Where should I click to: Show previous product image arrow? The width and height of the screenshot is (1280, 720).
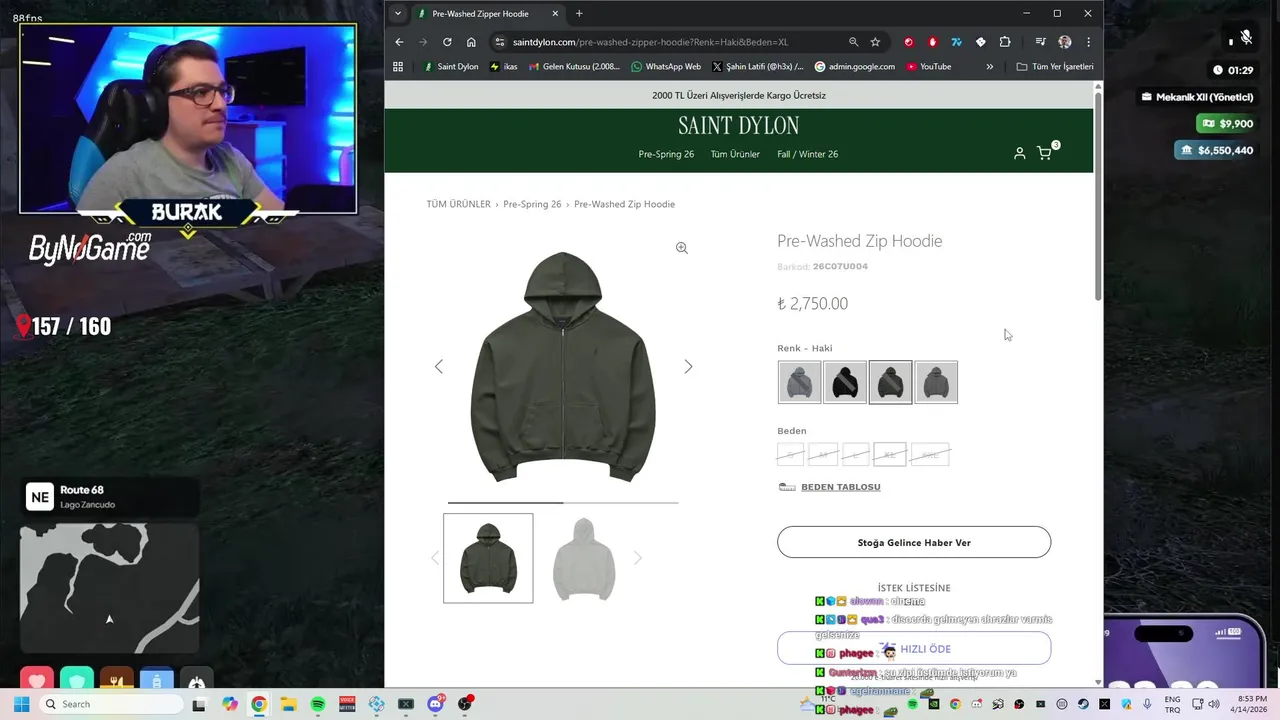(438, 367)
